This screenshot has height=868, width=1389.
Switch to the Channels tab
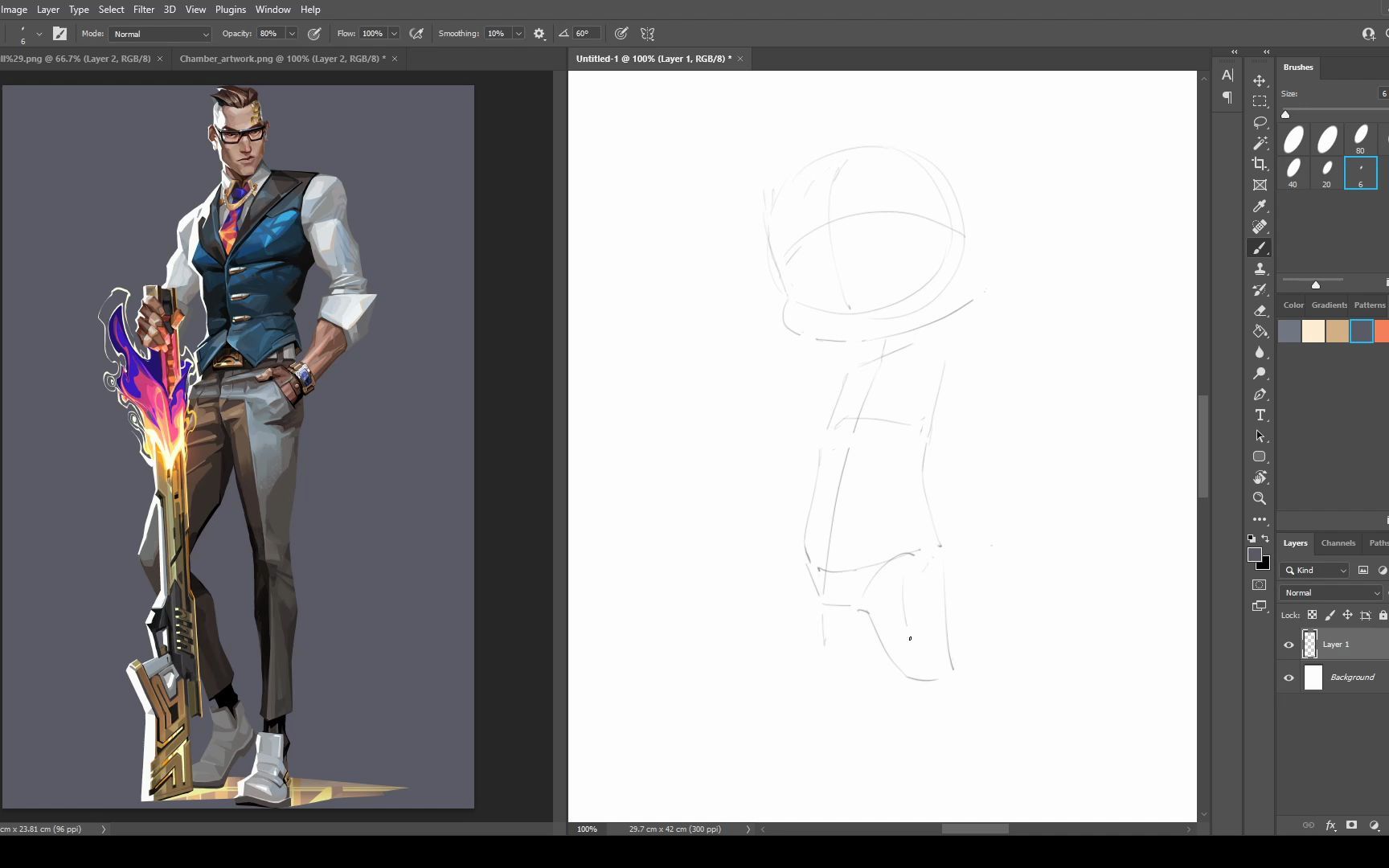pyautogui.click(x=1338, y=543)
